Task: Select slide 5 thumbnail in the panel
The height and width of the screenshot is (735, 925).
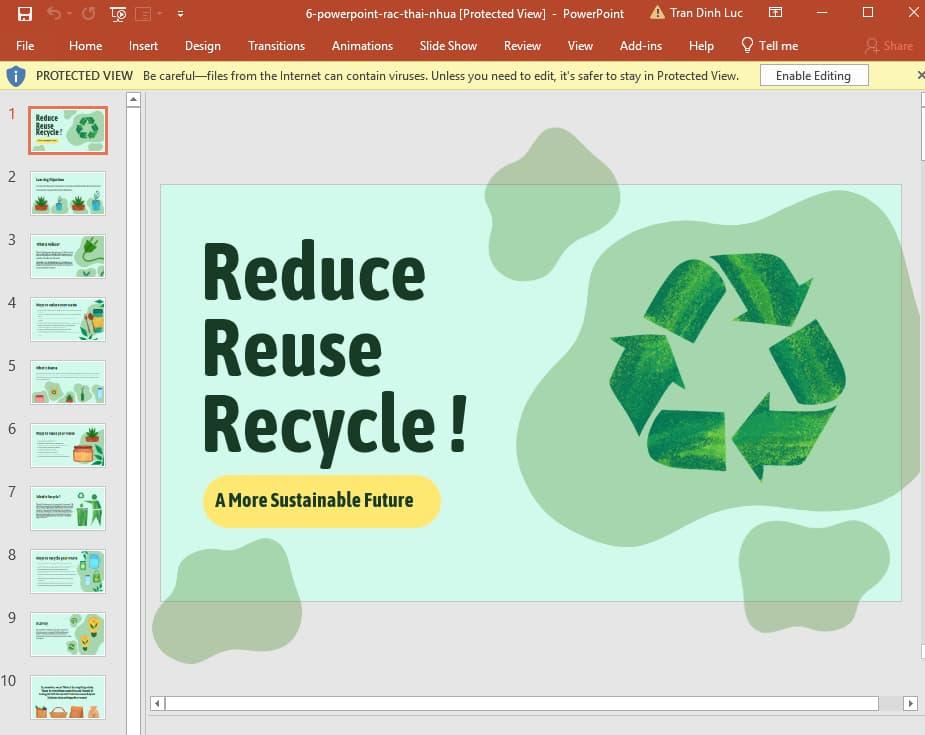Action: pyautogui.click(x=67, y=382)
